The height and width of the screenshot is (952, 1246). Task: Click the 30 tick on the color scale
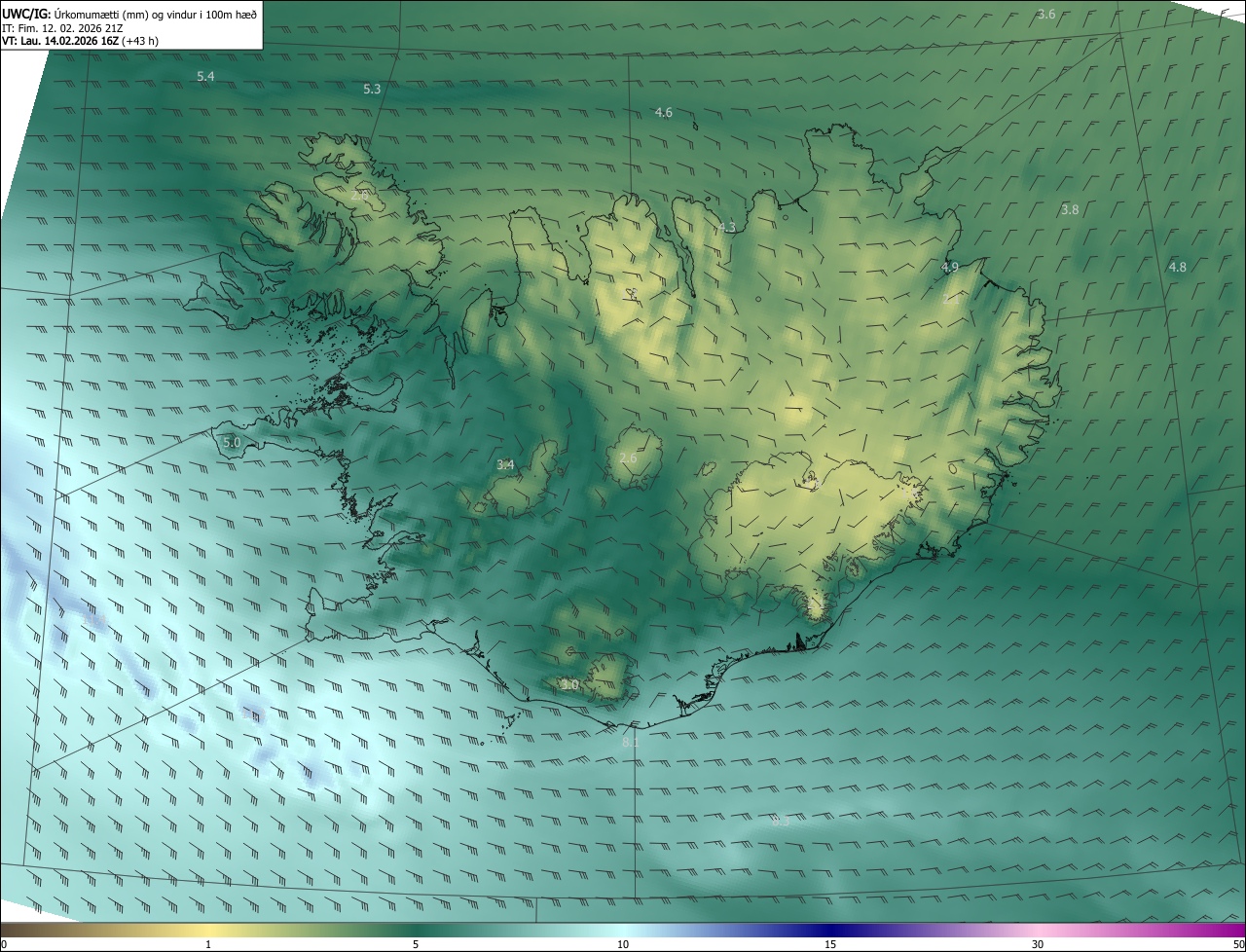click(1038, 944)
